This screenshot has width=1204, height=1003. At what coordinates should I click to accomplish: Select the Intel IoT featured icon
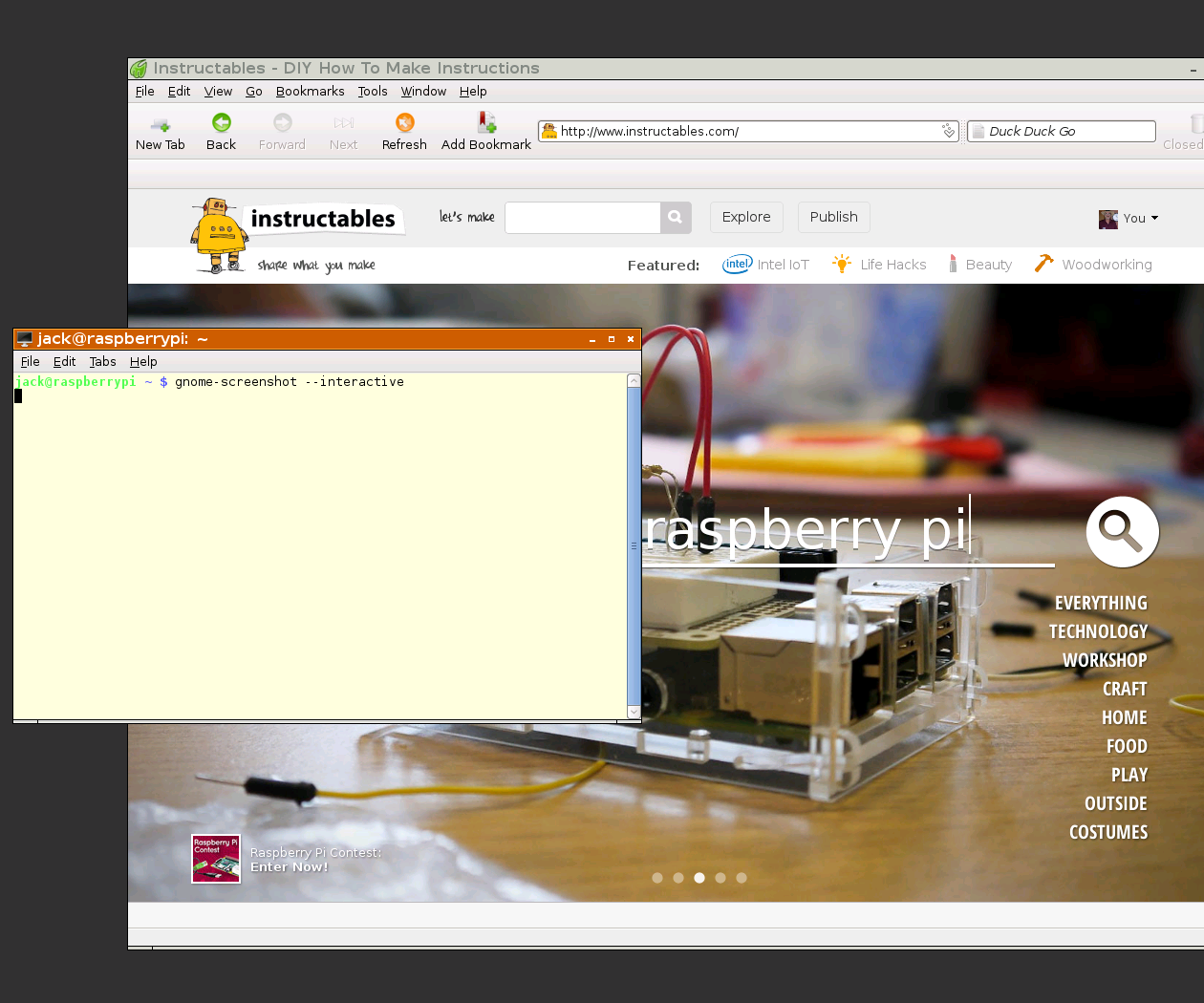pyautogui.click(x=737, y=265)
